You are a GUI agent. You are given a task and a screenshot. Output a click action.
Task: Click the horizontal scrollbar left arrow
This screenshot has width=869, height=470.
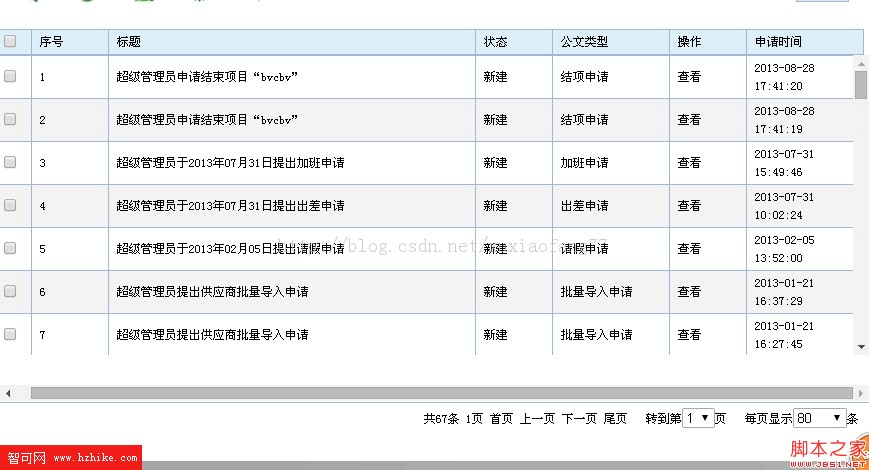[x=8, y=393]
